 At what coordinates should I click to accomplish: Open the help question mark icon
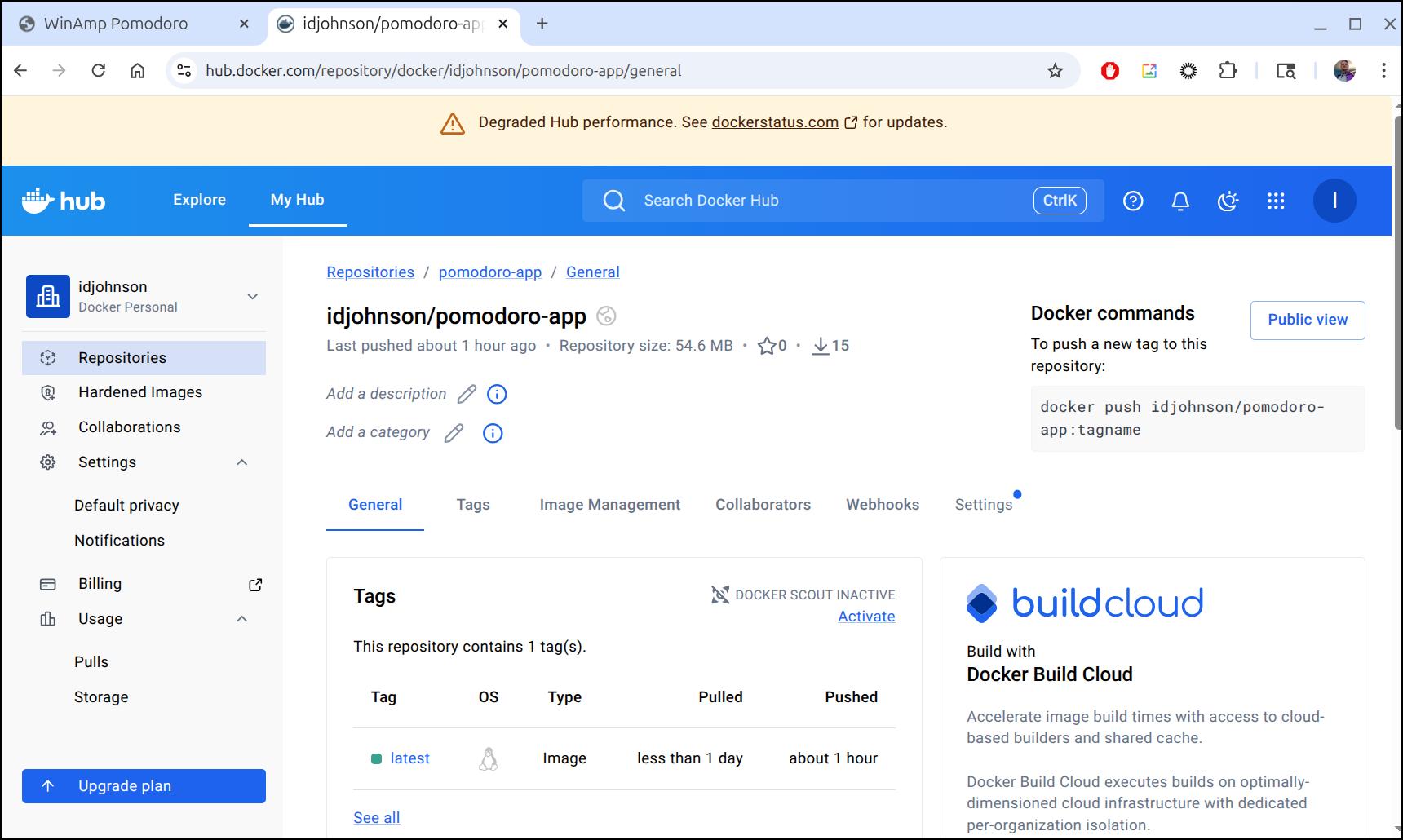pos(1133,201)
